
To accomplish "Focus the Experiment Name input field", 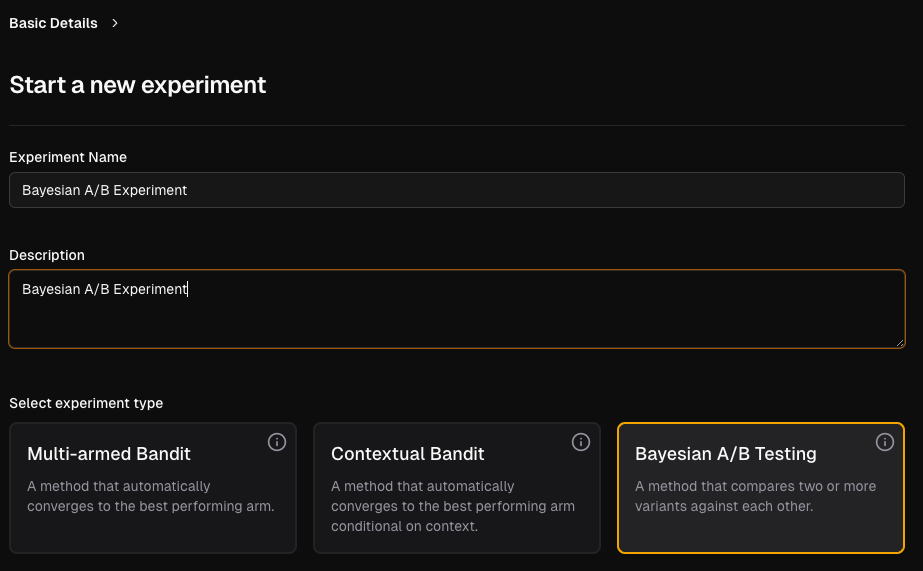I will click(457, 190).
